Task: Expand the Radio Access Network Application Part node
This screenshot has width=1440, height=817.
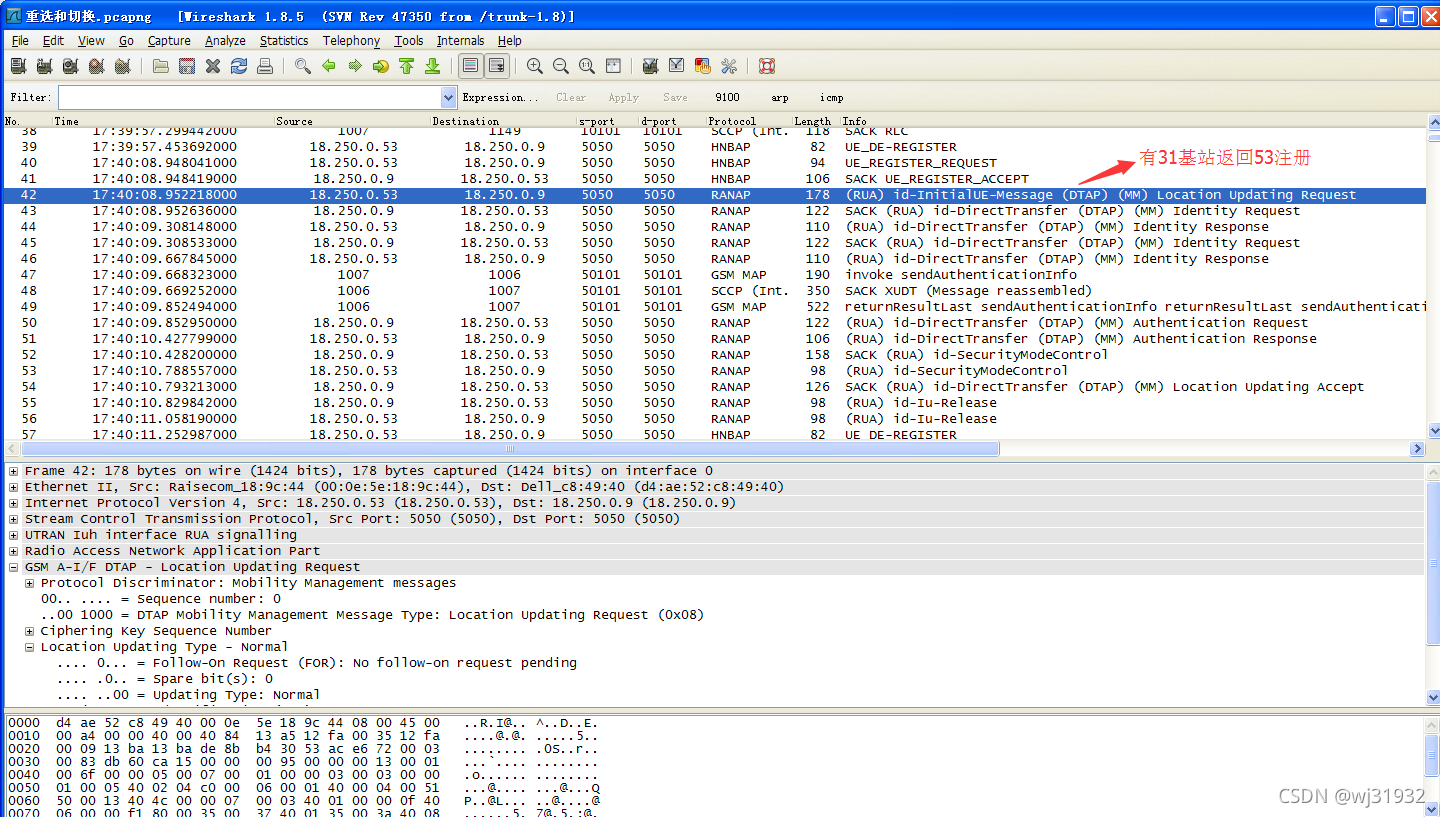Action: pyautogui.click(x=14, y=551)
